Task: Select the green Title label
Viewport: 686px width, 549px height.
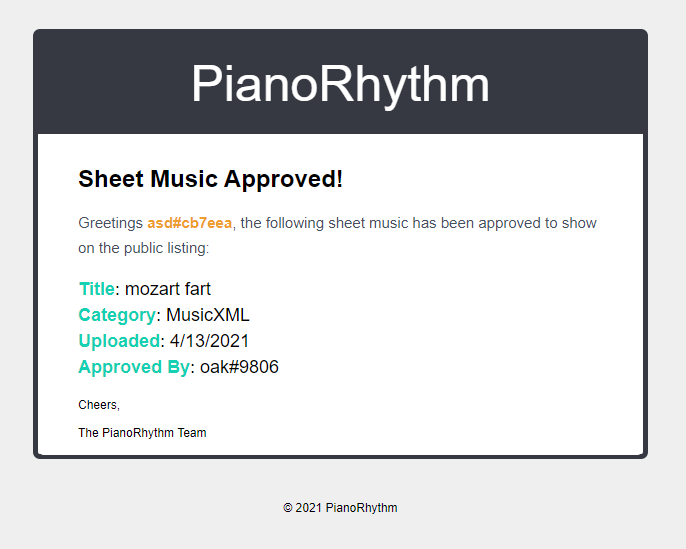Action: pos(97,289)
